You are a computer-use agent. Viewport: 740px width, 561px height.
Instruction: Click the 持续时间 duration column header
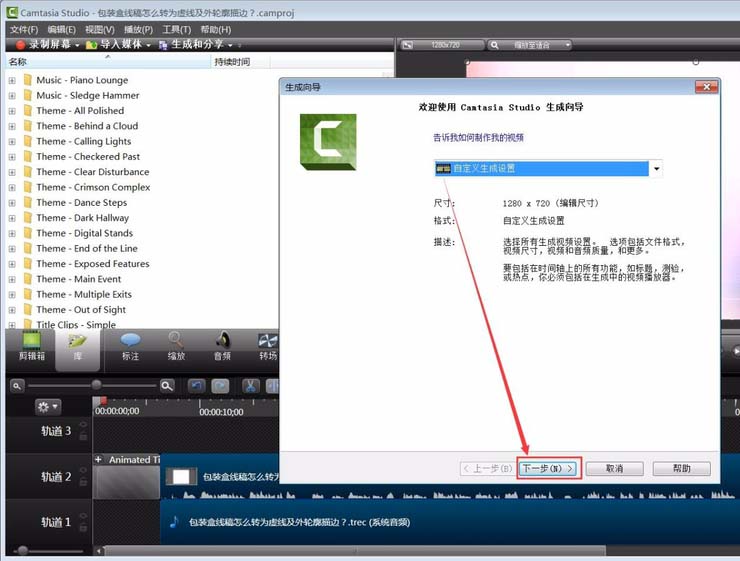[240, 62]
